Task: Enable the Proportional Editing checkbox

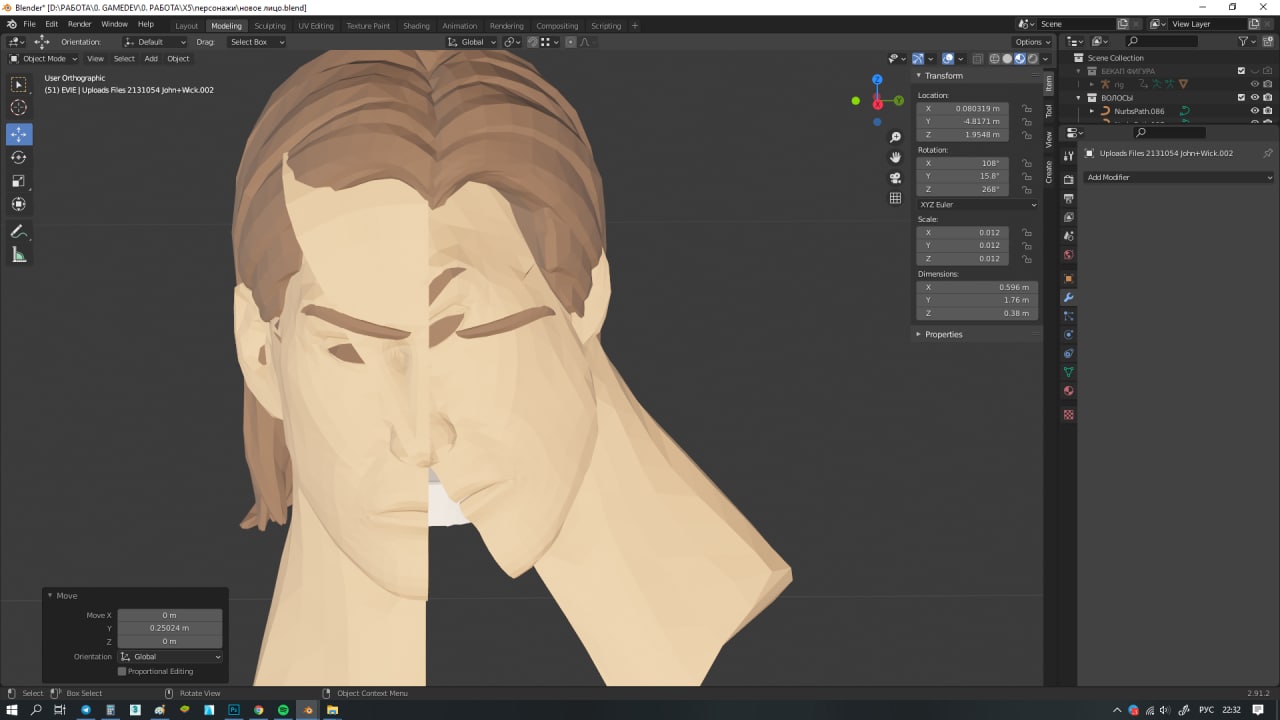Action: (x=122, y=671)
